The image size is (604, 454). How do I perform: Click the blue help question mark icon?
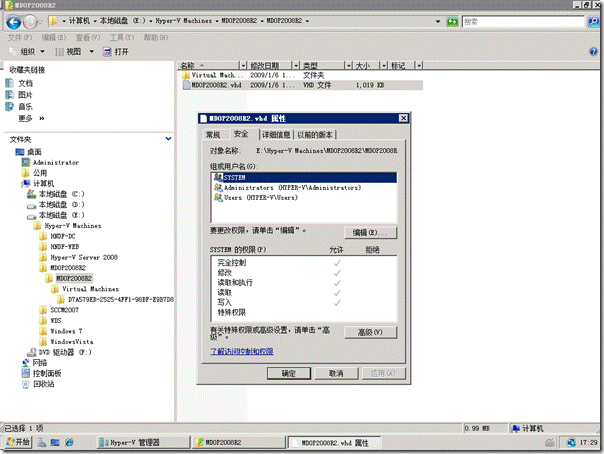coord(593,52)
